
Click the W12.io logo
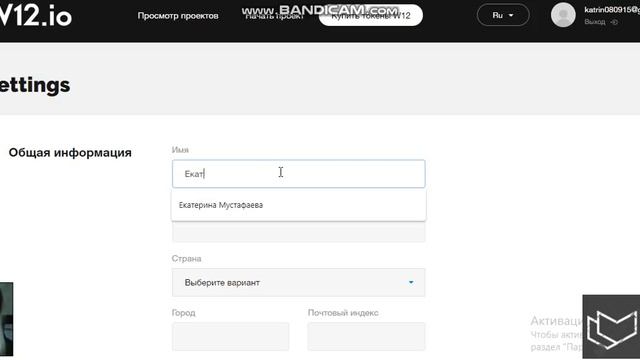click(x=35, y=15)
